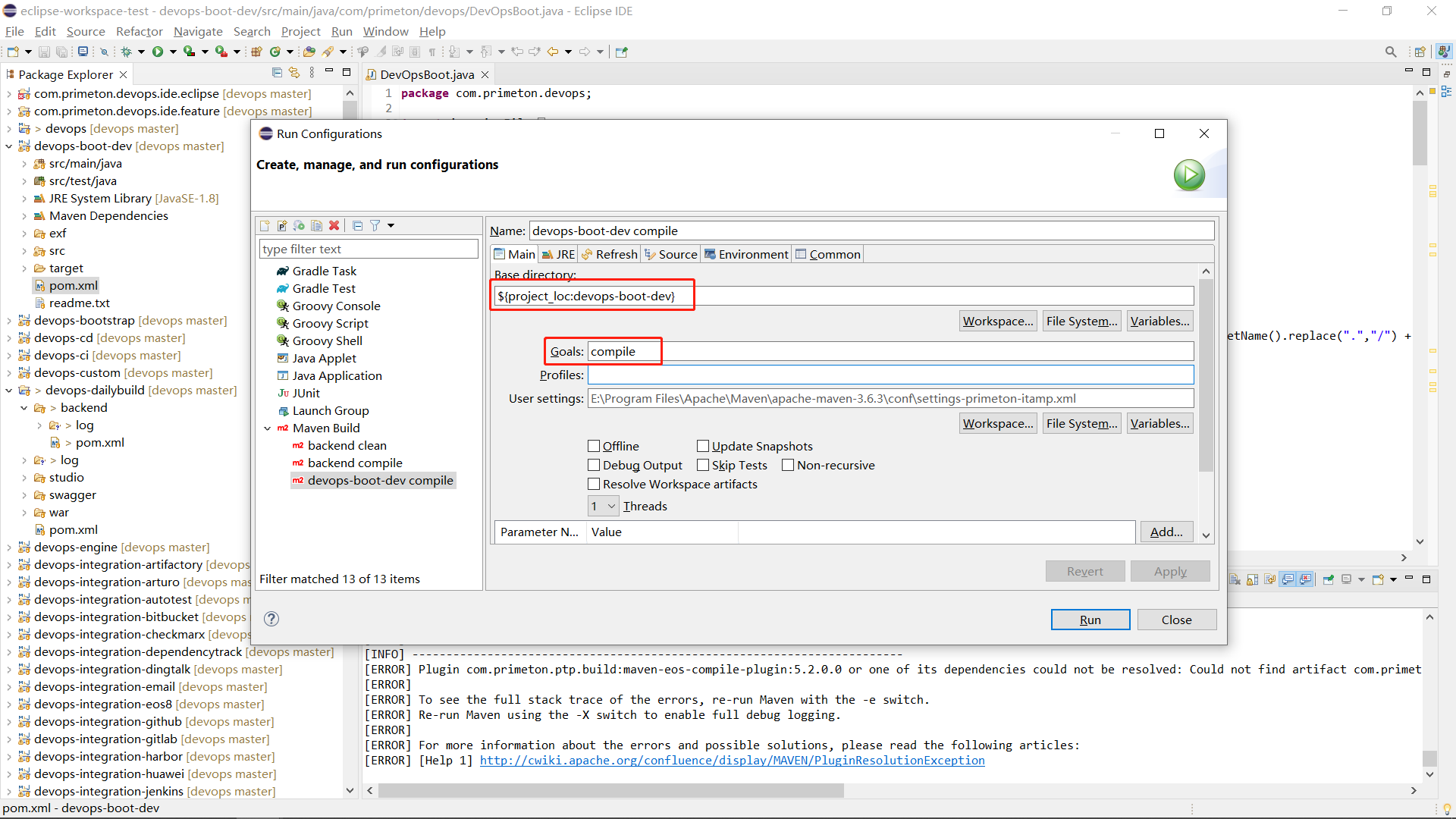The width and height of the screenshot is (1456, 819).
Task: Duplicate the selected launch configuration
Action: (x=316, y=225)
